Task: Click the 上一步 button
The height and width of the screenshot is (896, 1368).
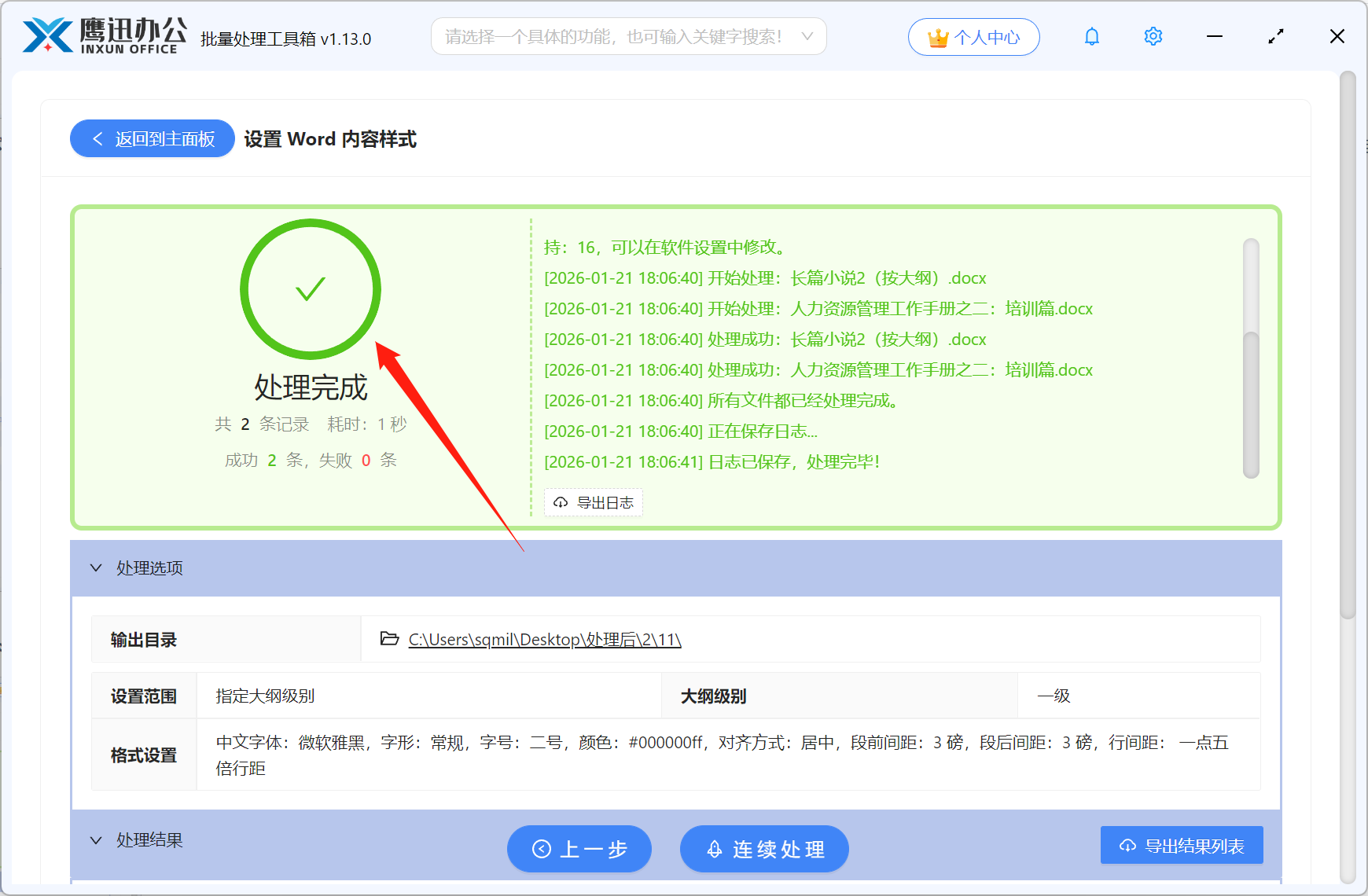Action: 579,849
